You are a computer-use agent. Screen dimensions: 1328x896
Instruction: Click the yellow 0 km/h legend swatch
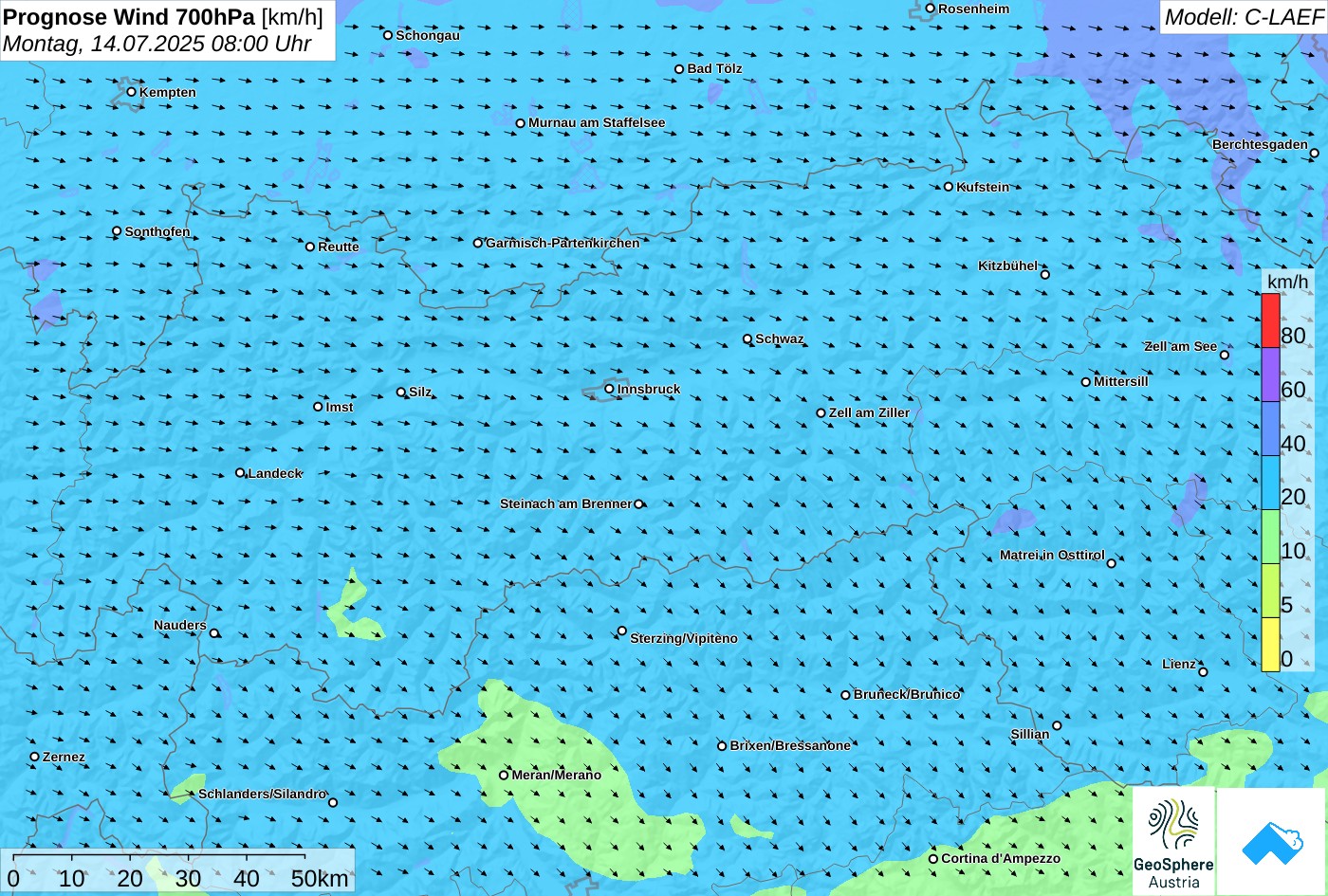(x=1270, y=644)
